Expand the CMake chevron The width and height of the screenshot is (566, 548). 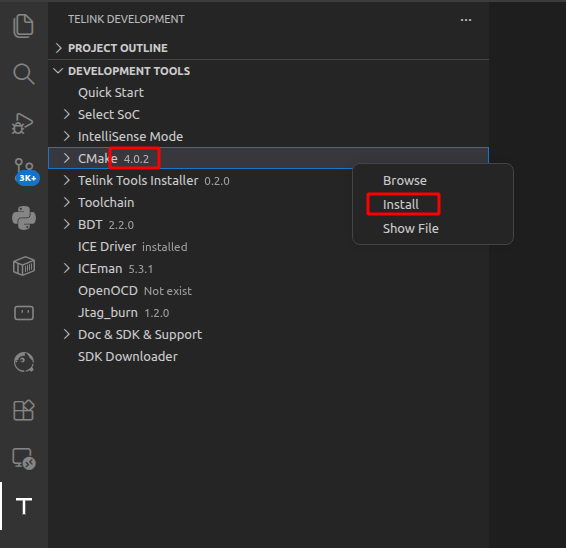point(66,158)
